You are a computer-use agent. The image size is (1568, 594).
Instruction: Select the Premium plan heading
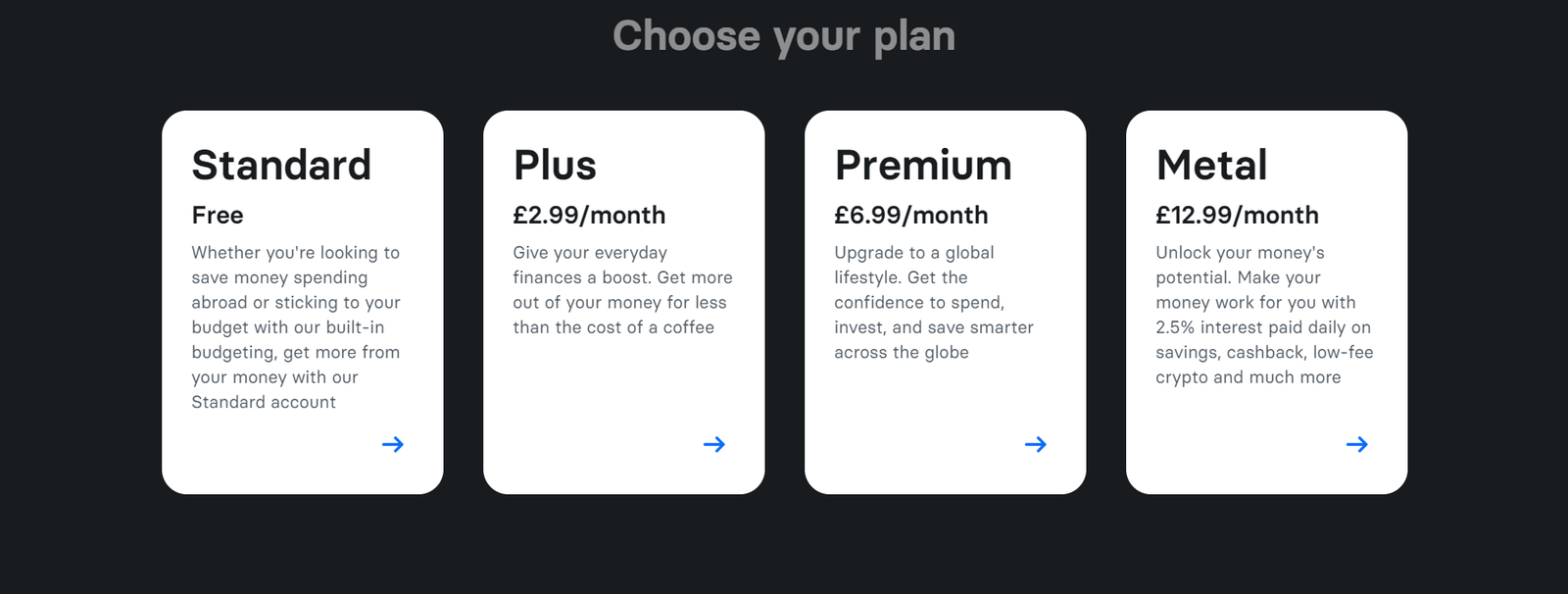coord(923,165)
